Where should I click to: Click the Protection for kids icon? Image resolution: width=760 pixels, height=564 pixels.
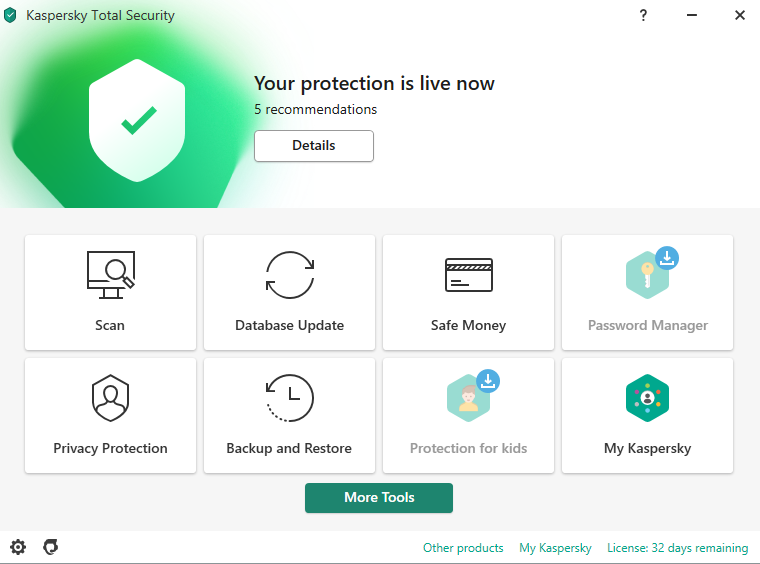pyautogui.click(x=468, y=398)
